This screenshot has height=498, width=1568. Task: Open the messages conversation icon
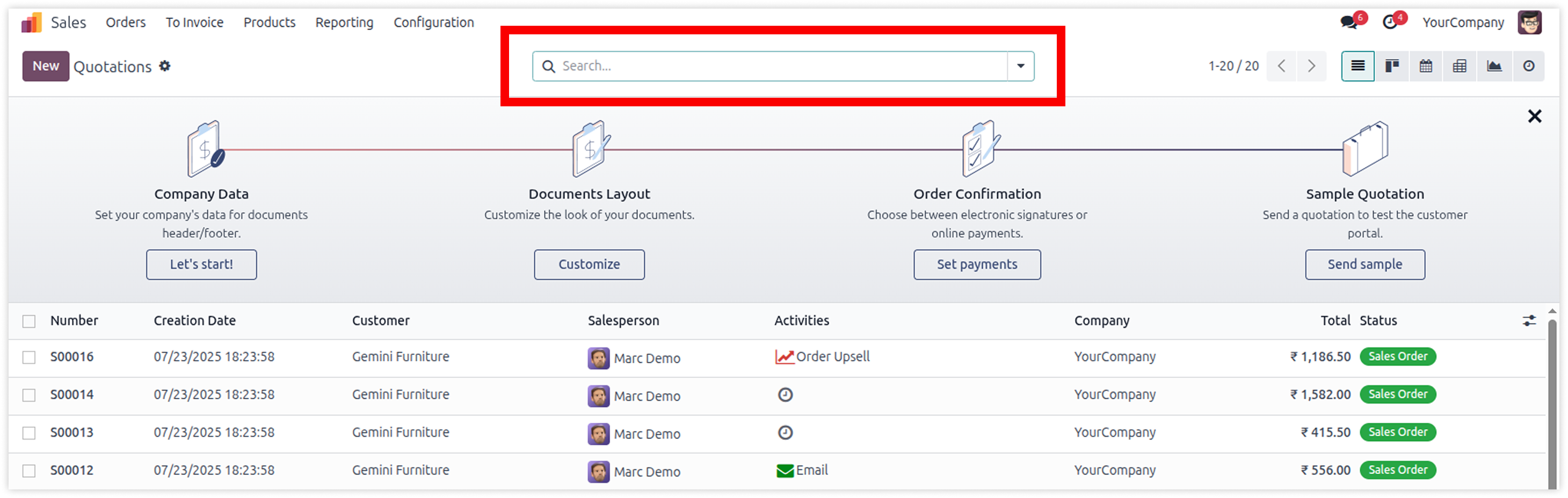(x=1349, y=23)
